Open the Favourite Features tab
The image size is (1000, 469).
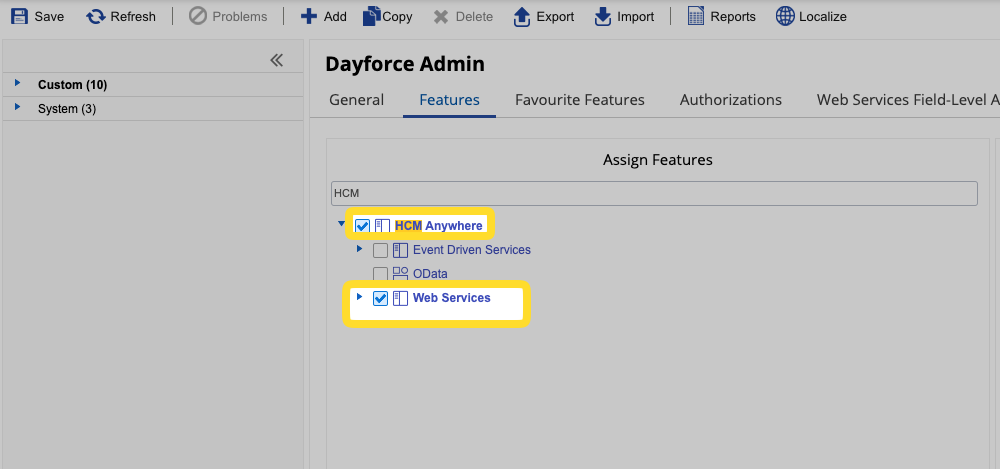[x=579, y=100]
